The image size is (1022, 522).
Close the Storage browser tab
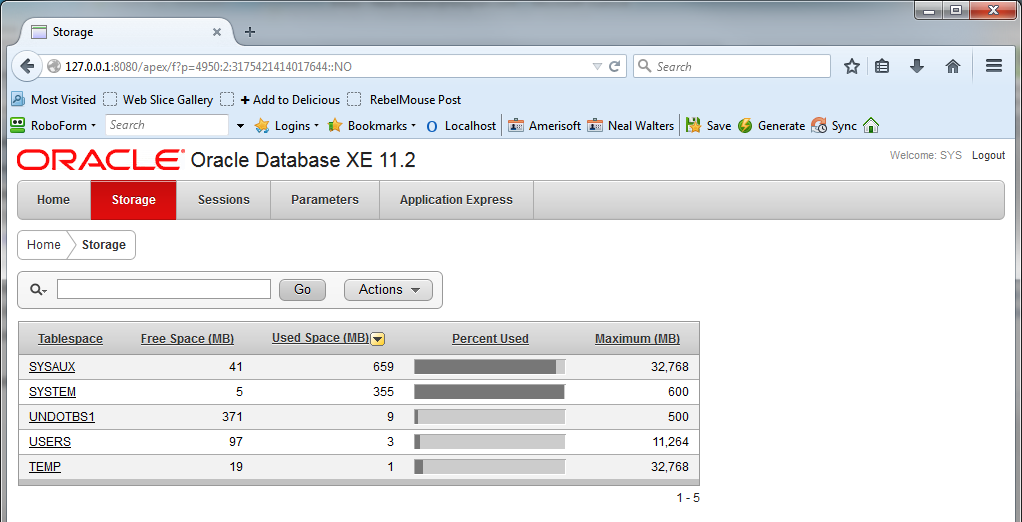pyautogui.click(x=217, y=32)
